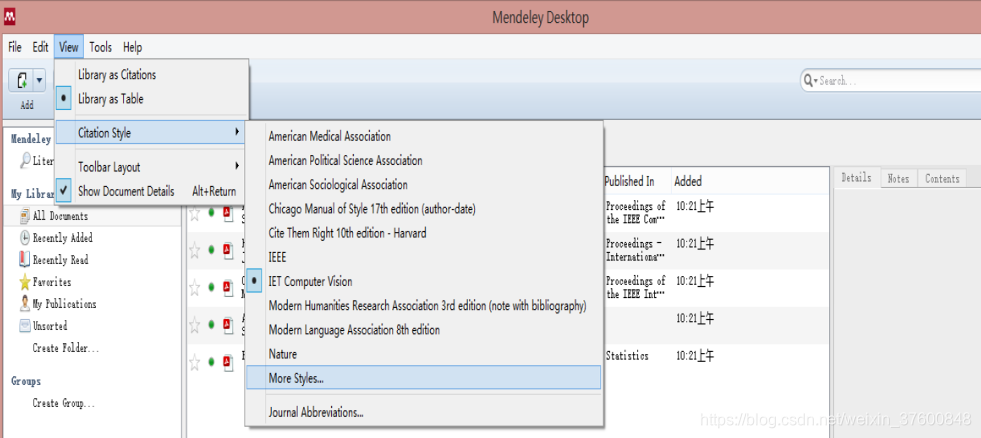Image resolution: width=981 pixels, height=438 pixels.
Task: Open PDF icon of the Statistics row
Action: (x=228, y=361)
